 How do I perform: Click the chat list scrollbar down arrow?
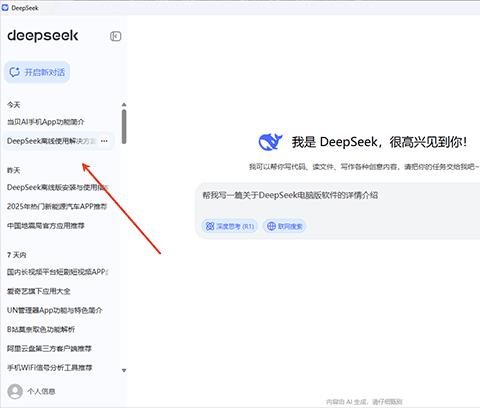coord(124,370)
